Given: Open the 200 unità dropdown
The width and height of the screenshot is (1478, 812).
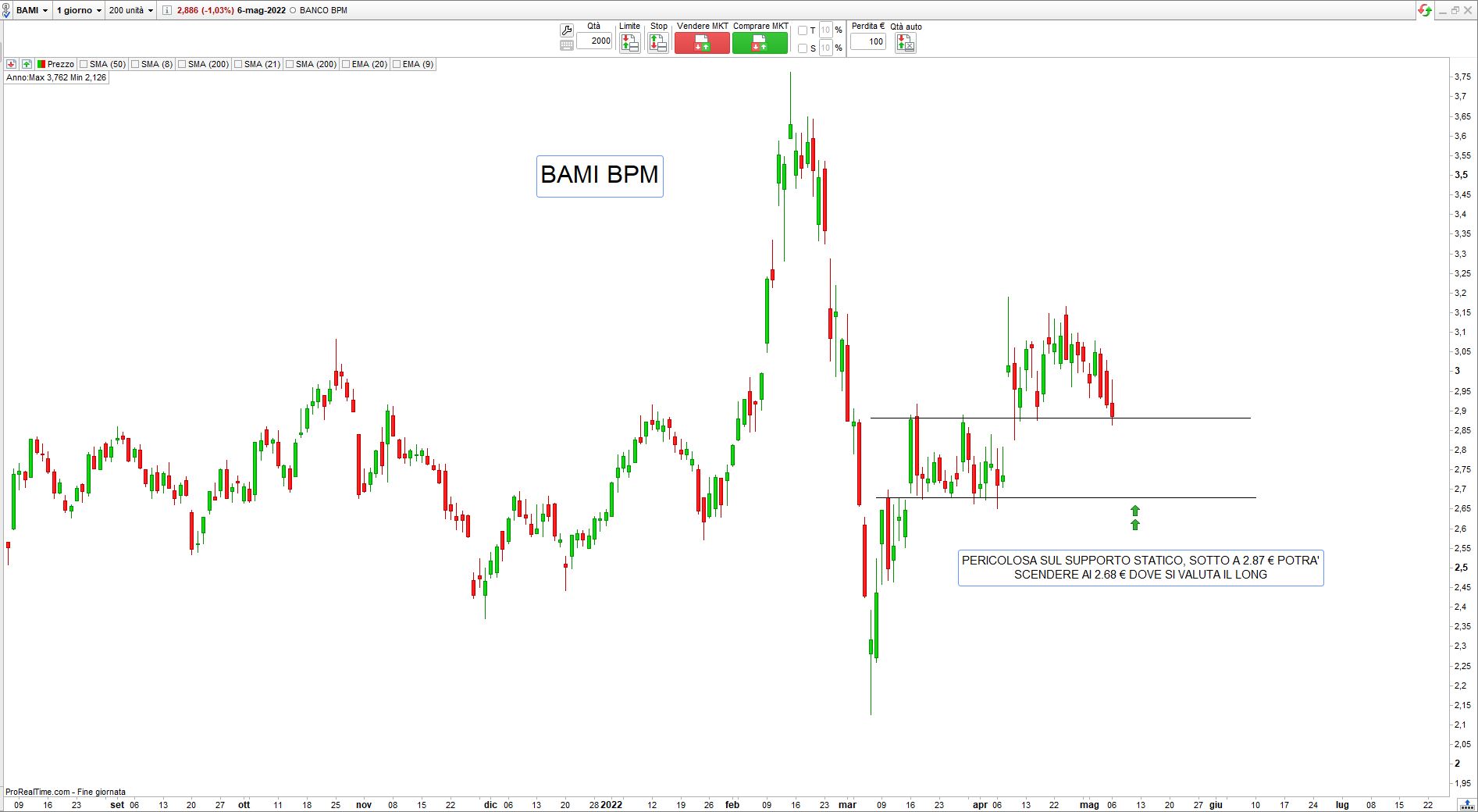Looking at the screenshot, I should [131, 10].
